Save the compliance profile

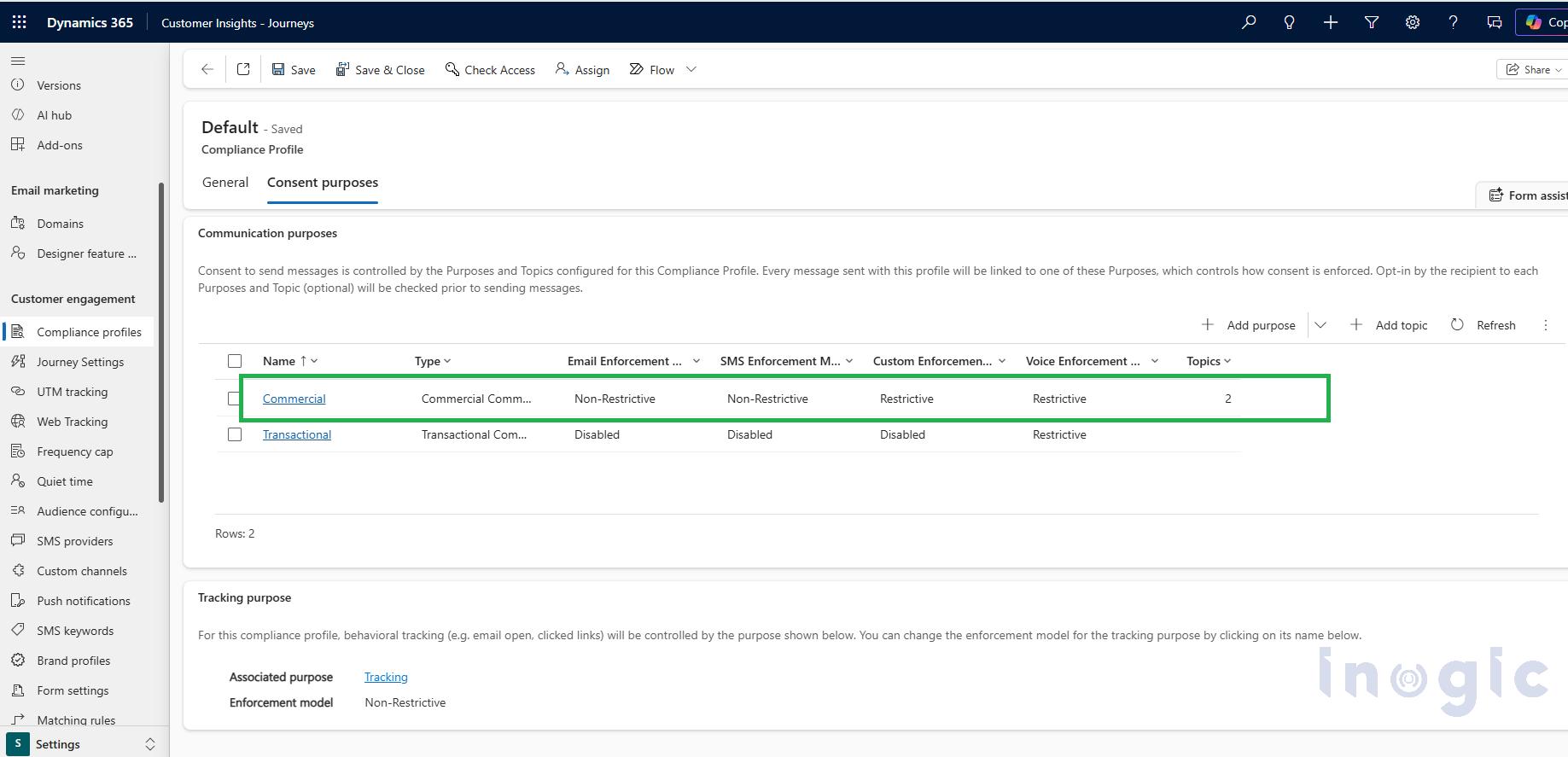coord(294,70)
